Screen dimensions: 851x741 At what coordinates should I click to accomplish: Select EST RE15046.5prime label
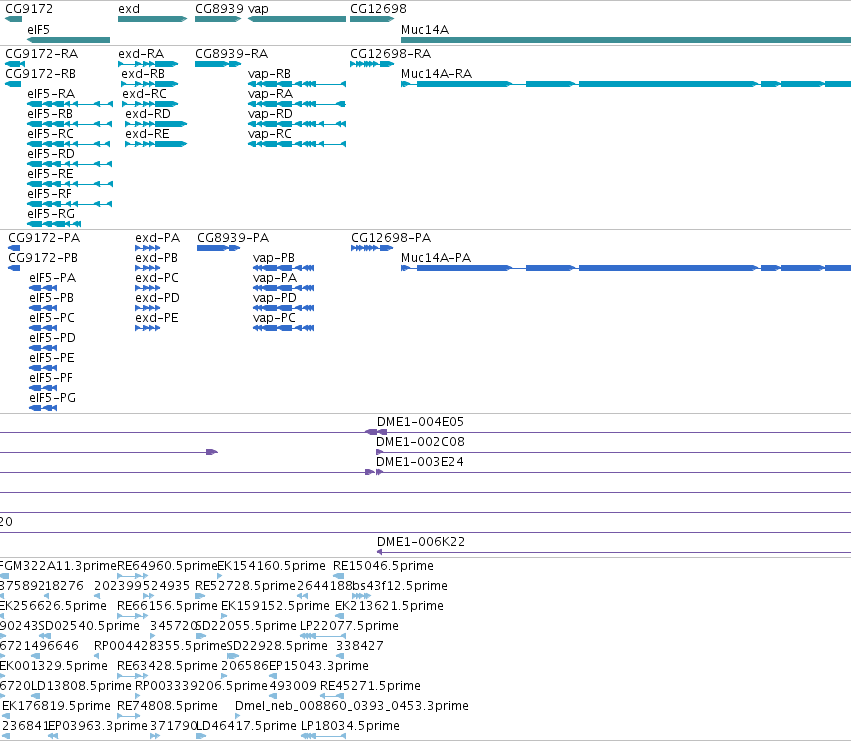[384, 566]
